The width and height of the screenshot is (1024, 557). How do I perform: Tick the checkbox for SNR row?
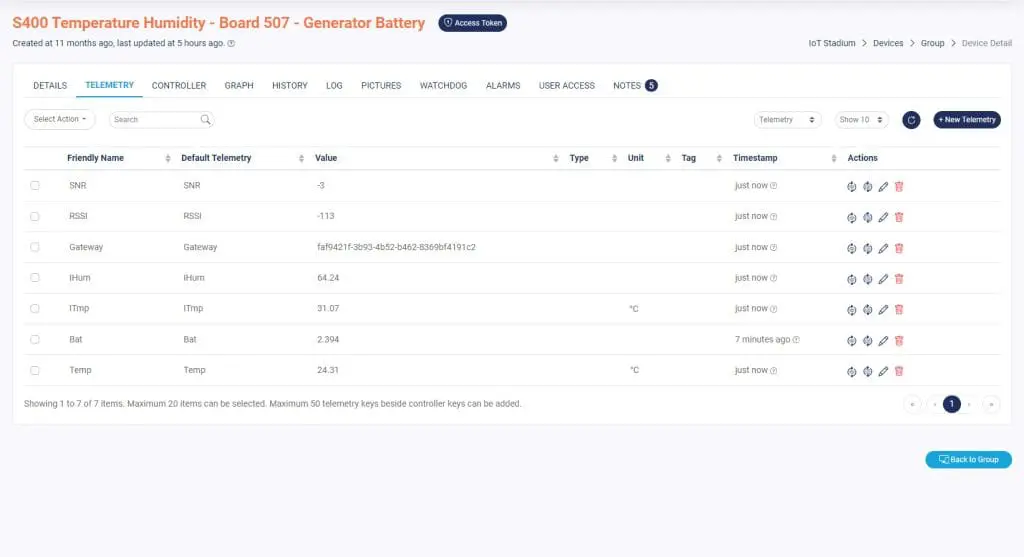pyautogui.click(x=35, y=186)
